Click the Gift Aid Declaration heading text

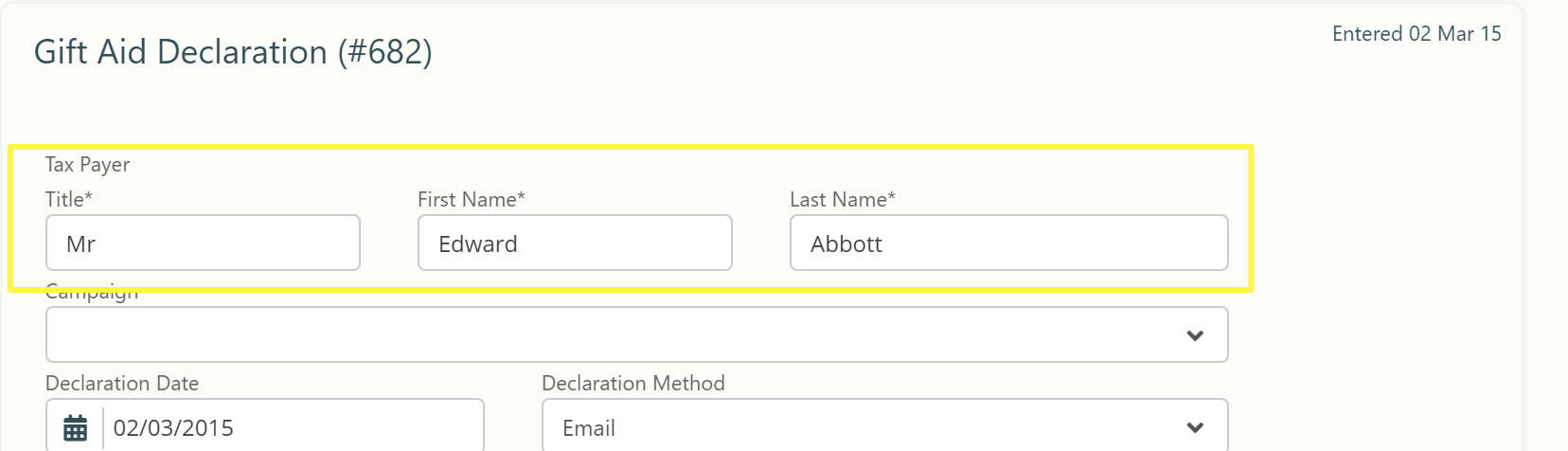coord(181,52)
